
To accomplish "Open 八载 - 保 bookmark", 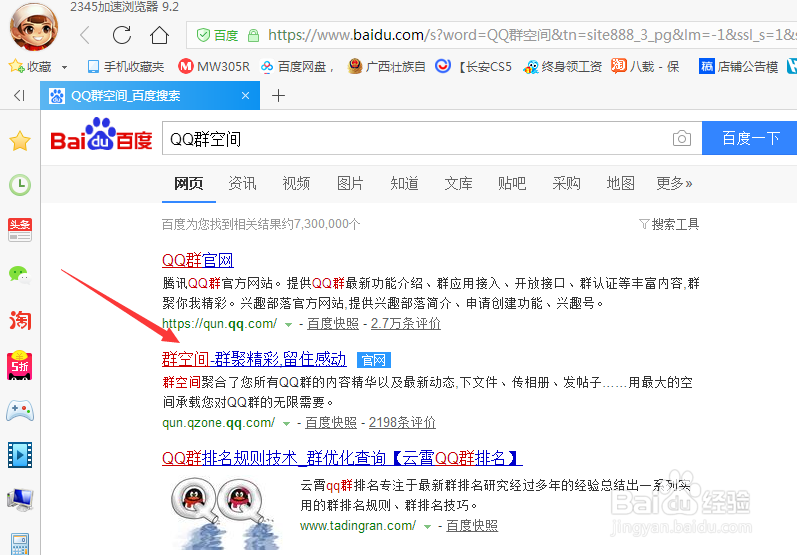I will pos(645,67).
